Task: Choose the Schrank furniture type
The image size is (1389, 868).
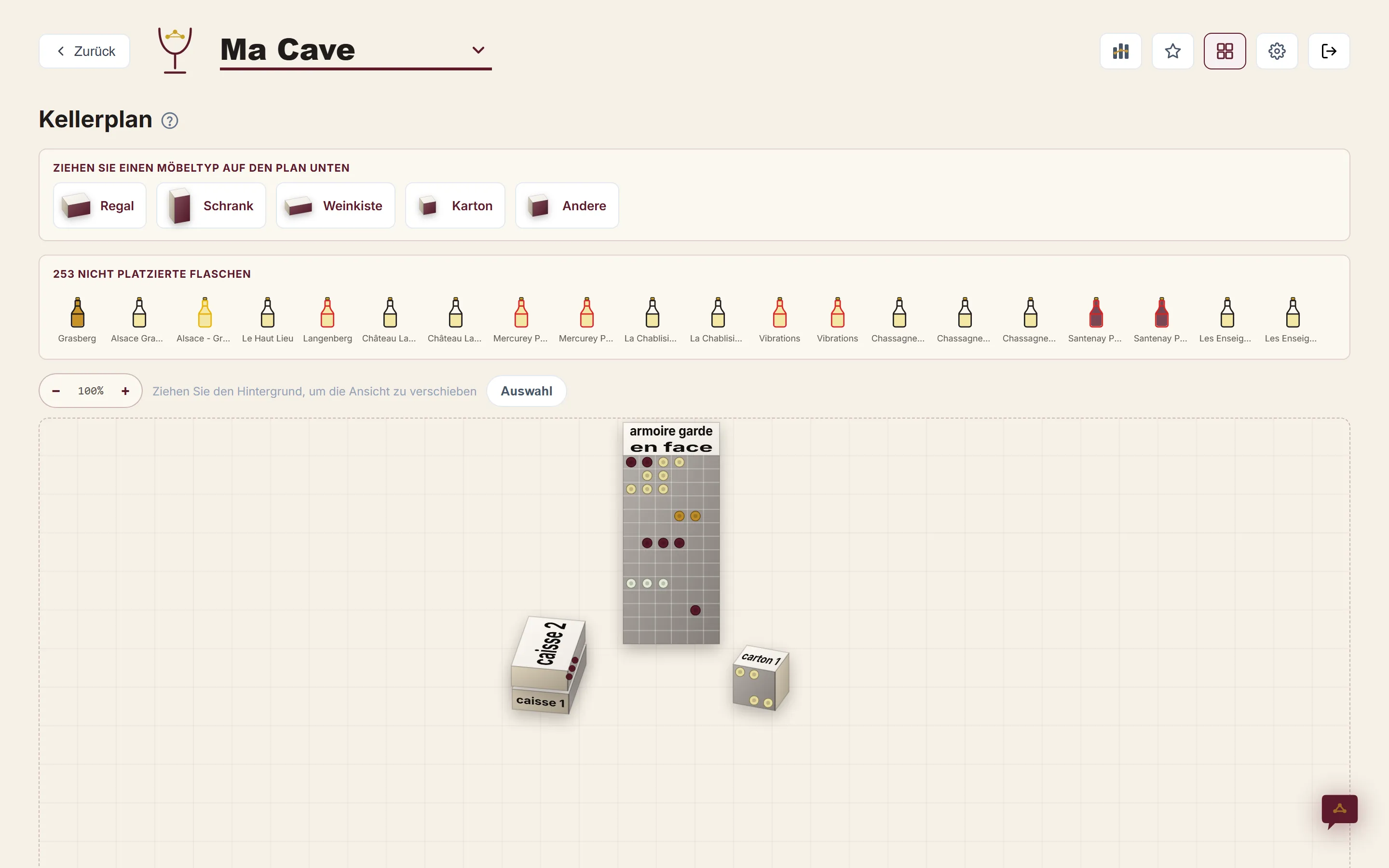Action: (x=211, y=205)
